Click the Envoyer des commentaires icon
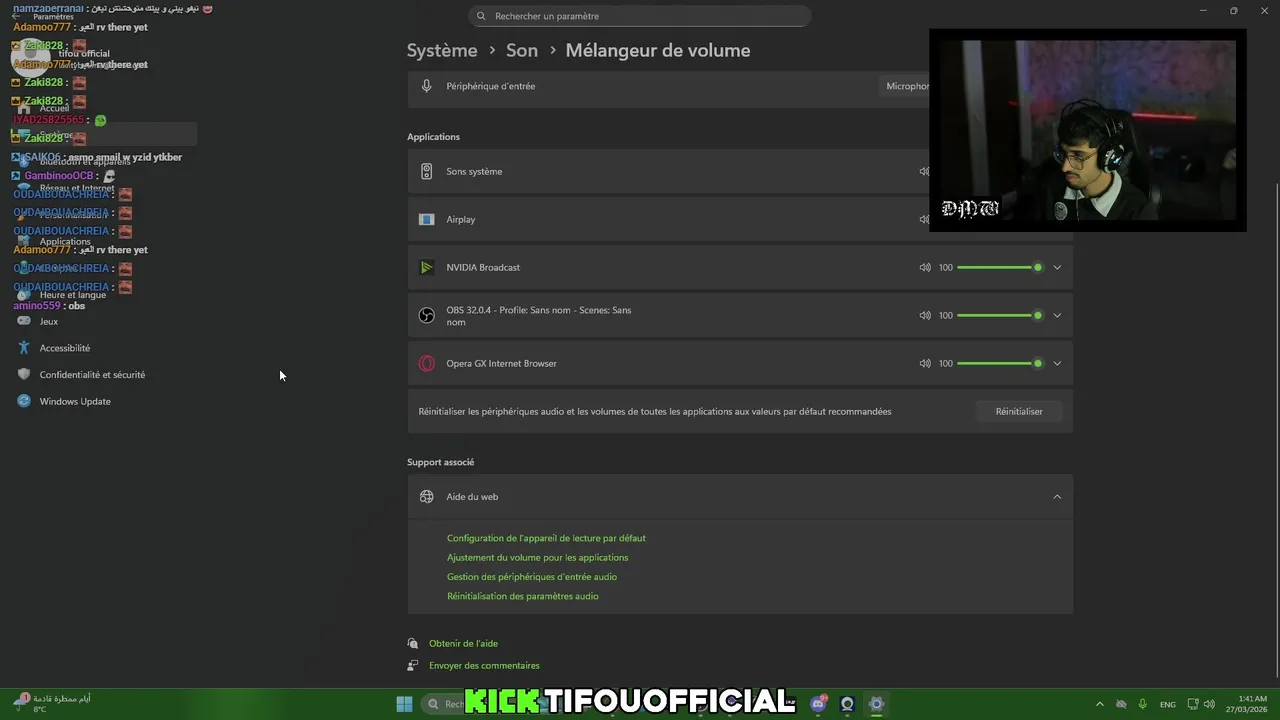 [413, 665]
